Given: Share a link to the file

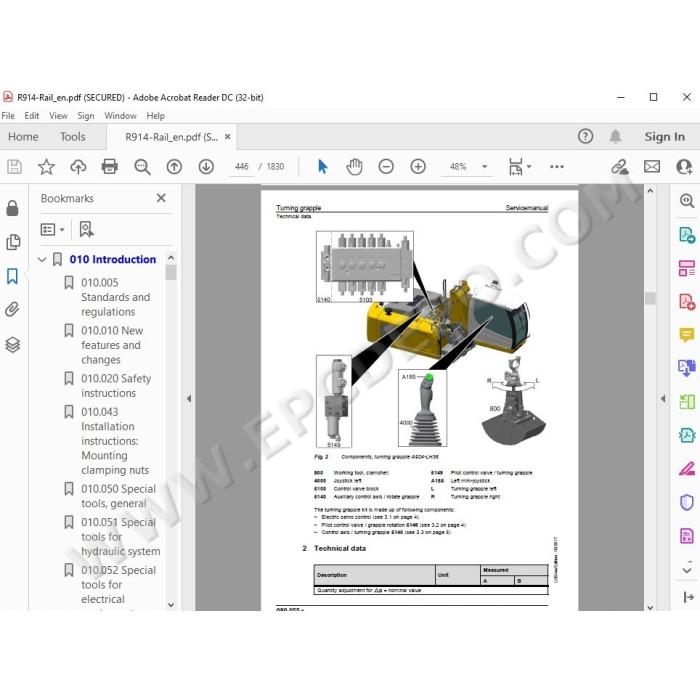Looking at the screenshot, I should [x=620, y=167].
